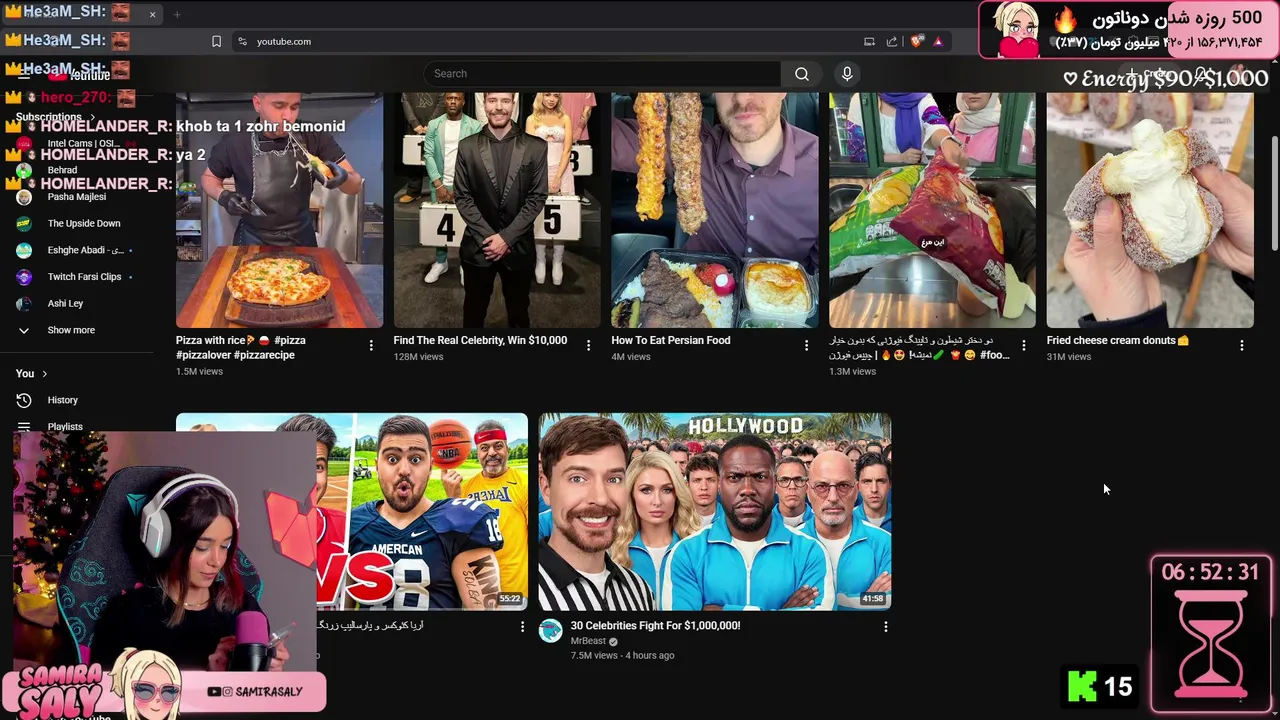This screenshot has height=720, width=1280.
Task: Click the Pasha Majlesi channel avatar
Action: click(x=24, y=197)
